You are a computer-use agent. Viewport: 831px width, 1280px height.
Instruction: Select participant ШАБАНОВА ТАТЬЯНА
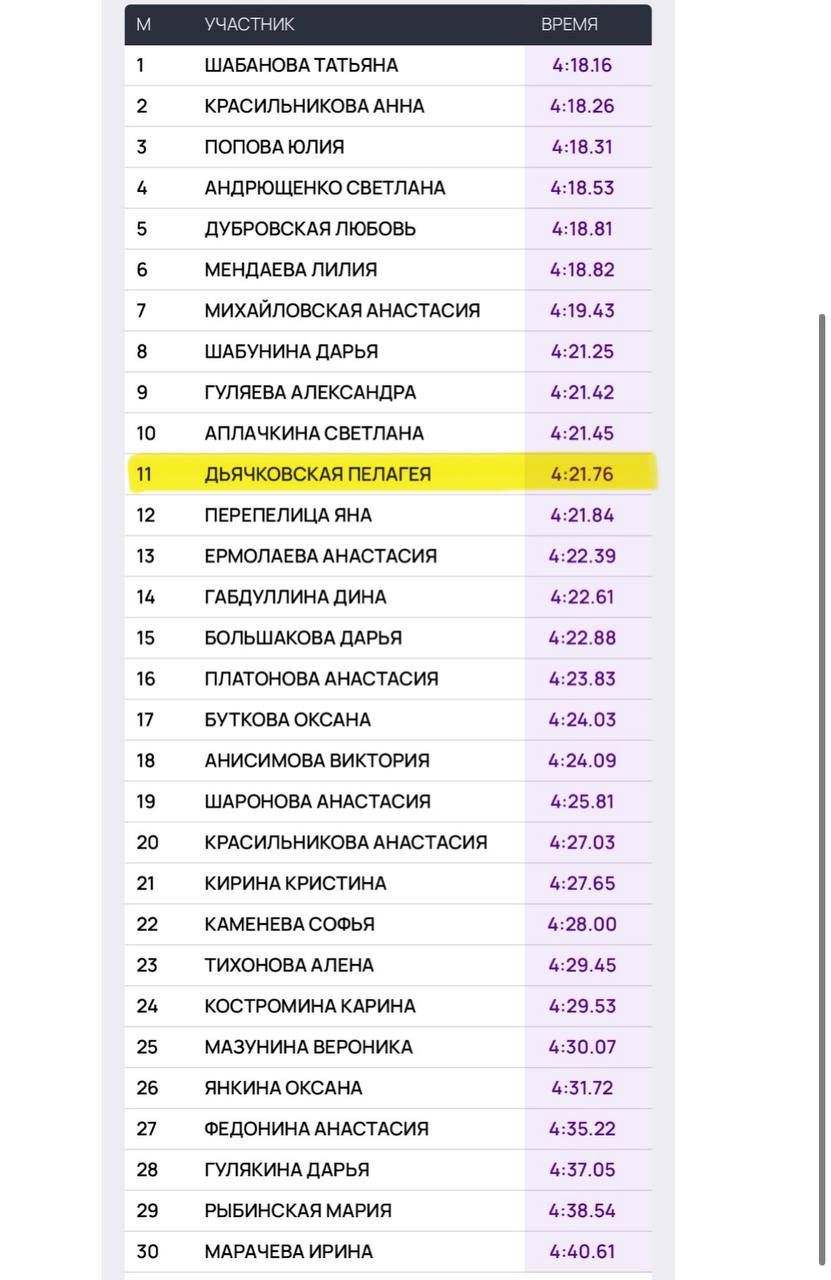point(301,66)
